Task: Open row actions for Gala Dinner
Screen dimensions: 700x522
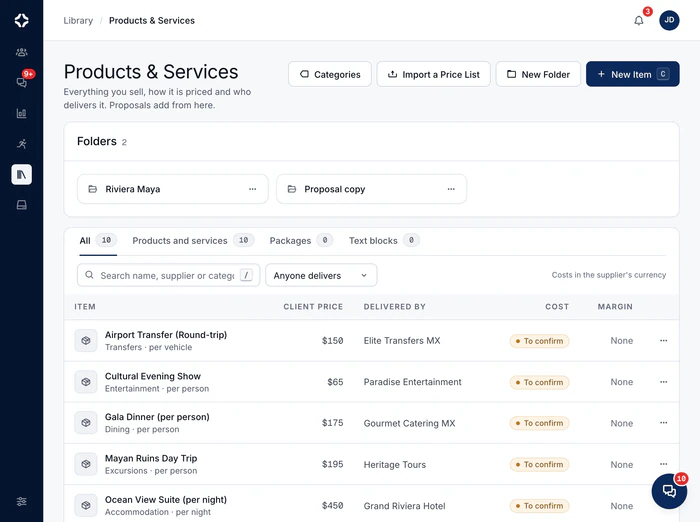Action: pos(663,422)
